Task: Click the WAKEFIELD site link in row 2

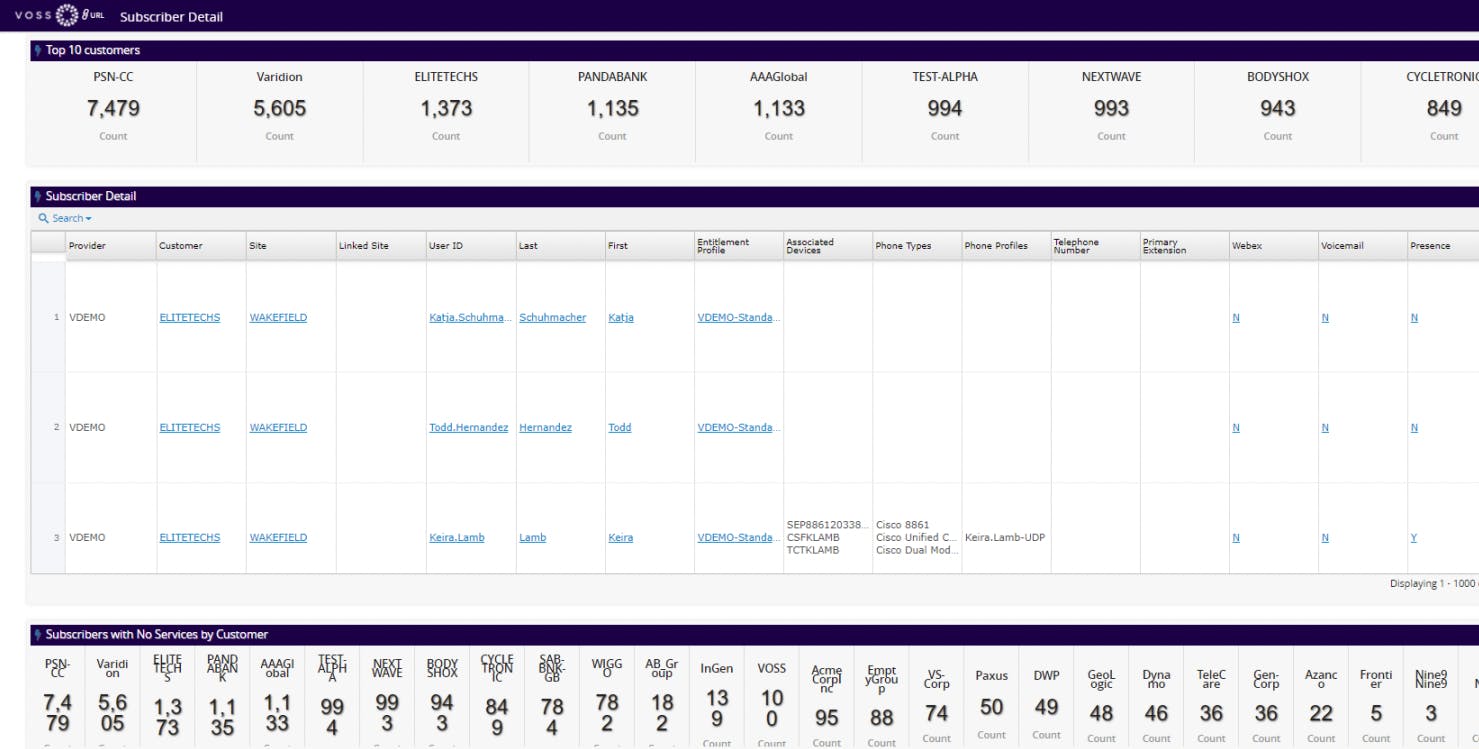Action: coord(278,428)
